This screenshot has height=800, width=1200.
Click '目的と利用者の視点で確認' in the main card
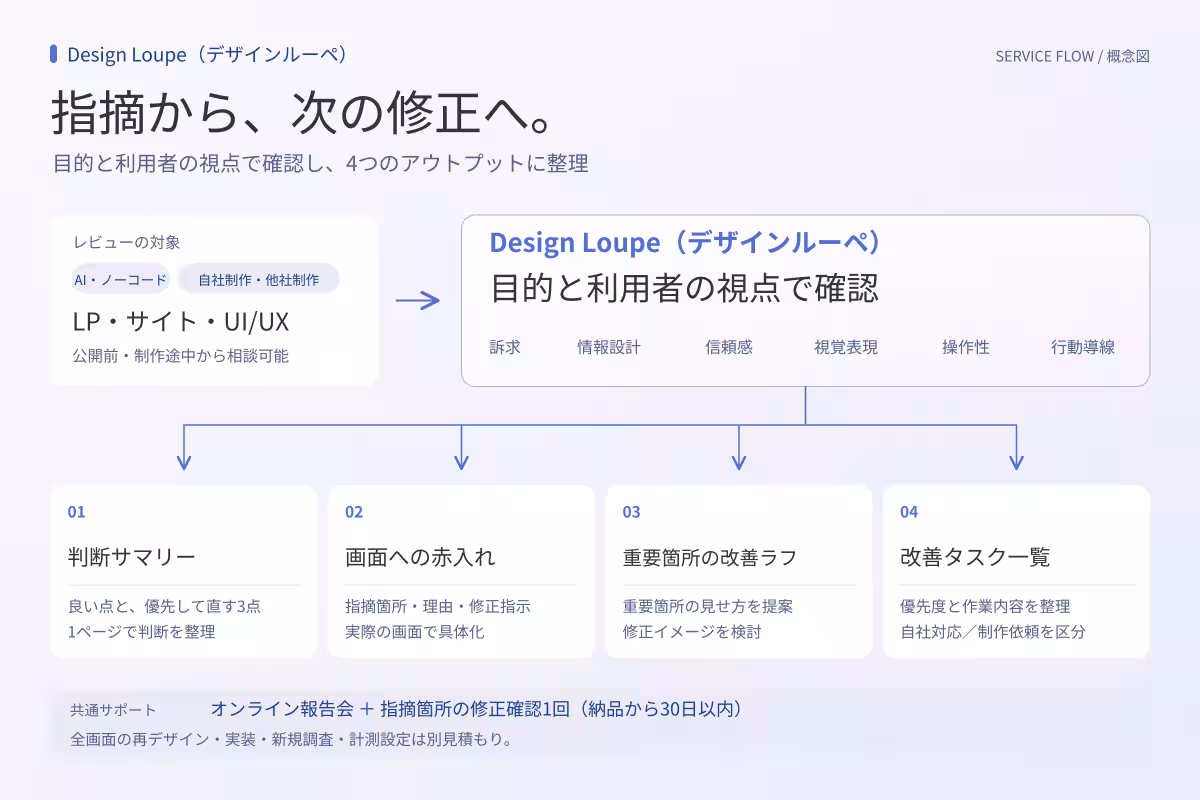coord(685,289)
